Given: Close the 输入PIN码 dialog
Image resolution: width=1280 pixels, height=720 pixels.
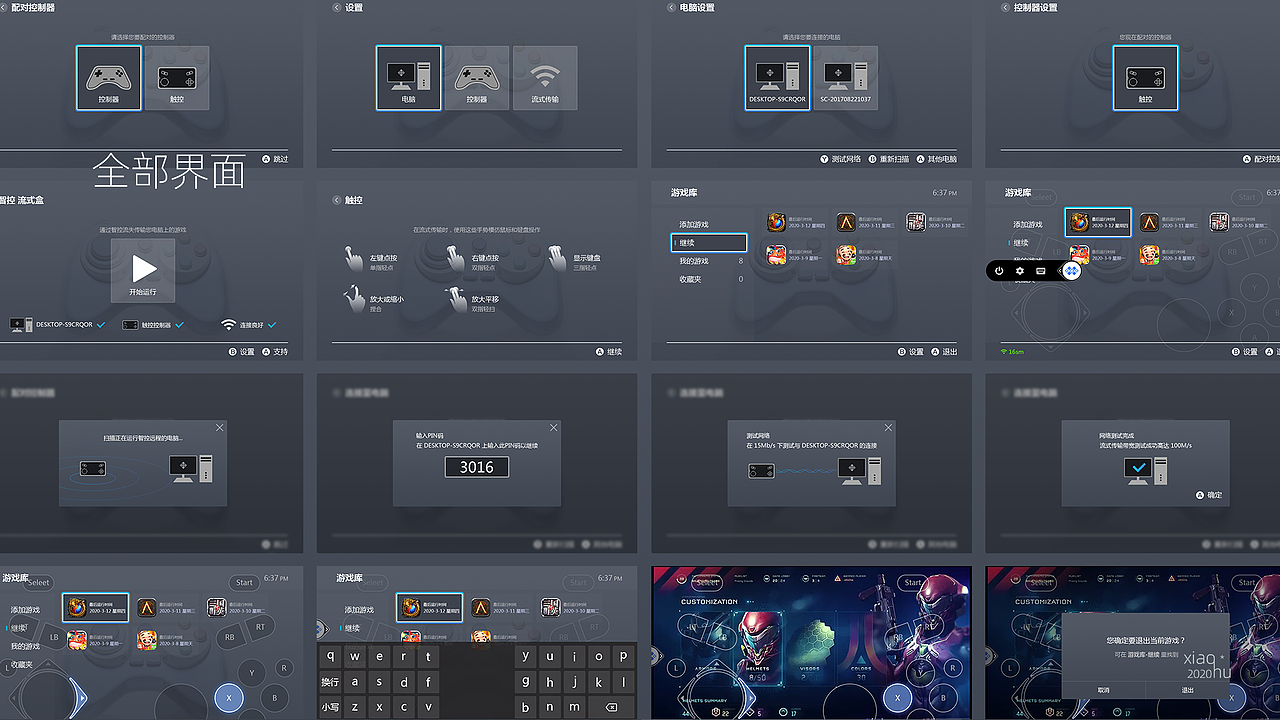Looking at the screenshot, I should (x=554, y=427).
